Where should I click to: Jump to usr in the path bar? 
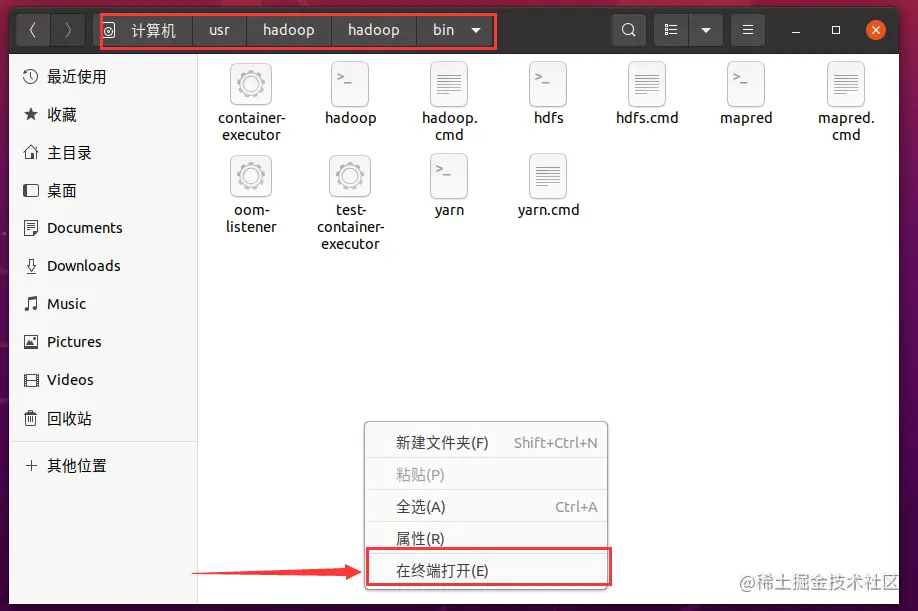click(220, 30)
